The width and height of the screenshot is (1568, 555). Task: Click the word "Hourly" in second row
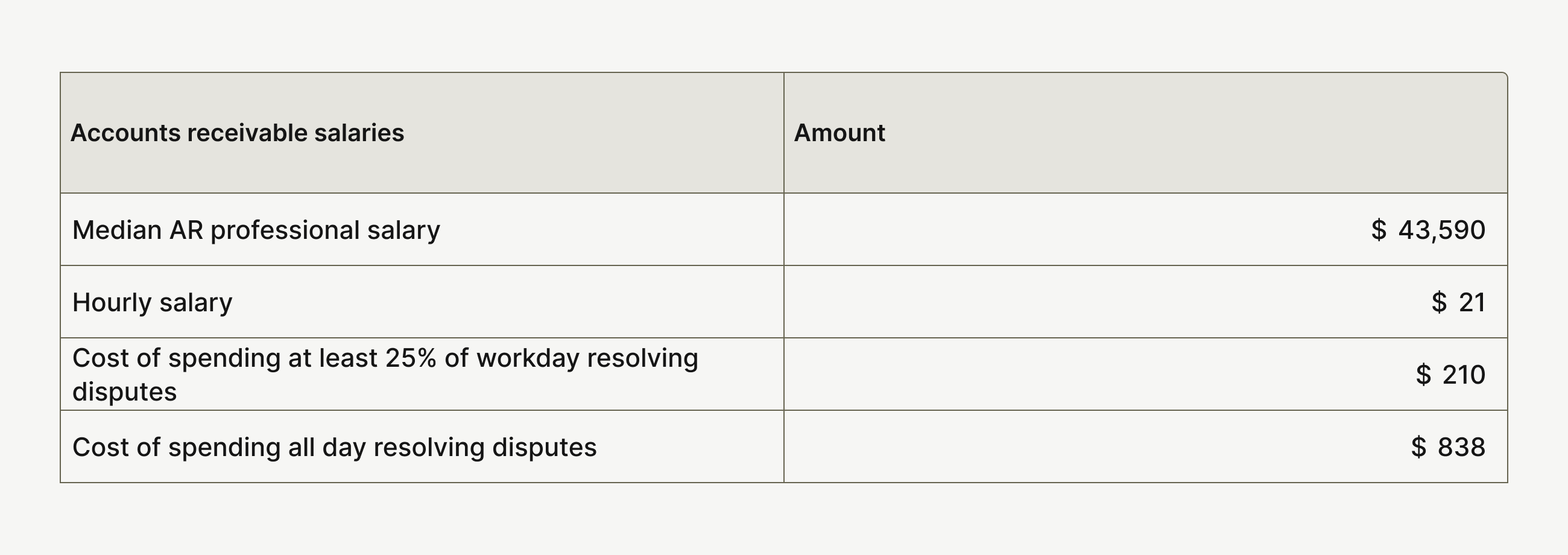pyautogui.click(x=112, y=302)
